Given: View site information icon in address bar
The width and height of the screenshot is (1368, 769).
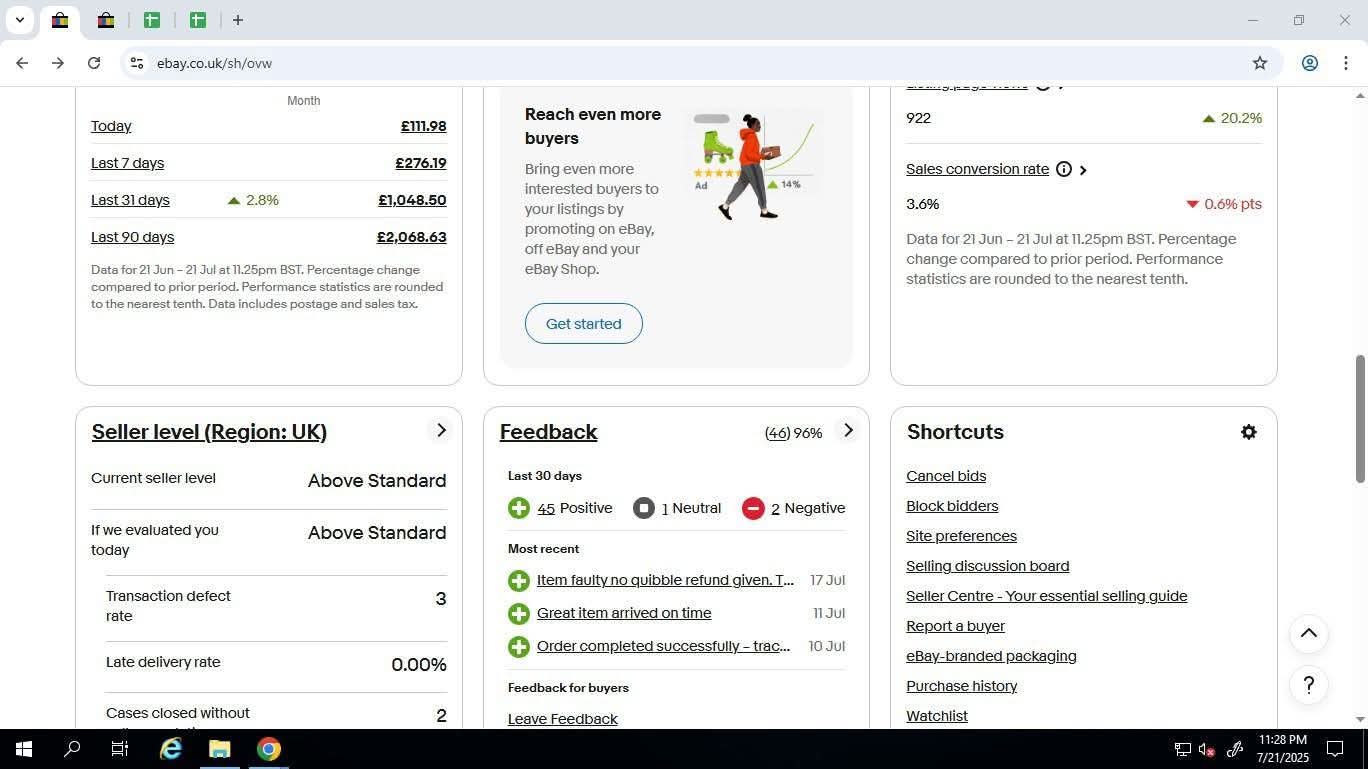Looking at the screenshot, I should [136, 63].
